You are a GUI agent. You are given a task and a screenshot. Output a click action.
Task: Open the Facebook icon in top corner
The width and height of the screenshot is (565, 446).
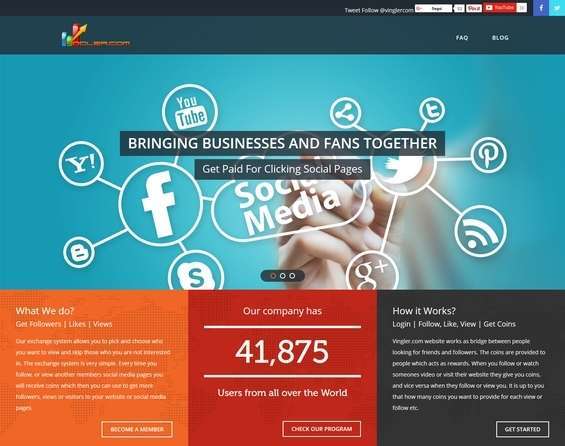[541, 8]
